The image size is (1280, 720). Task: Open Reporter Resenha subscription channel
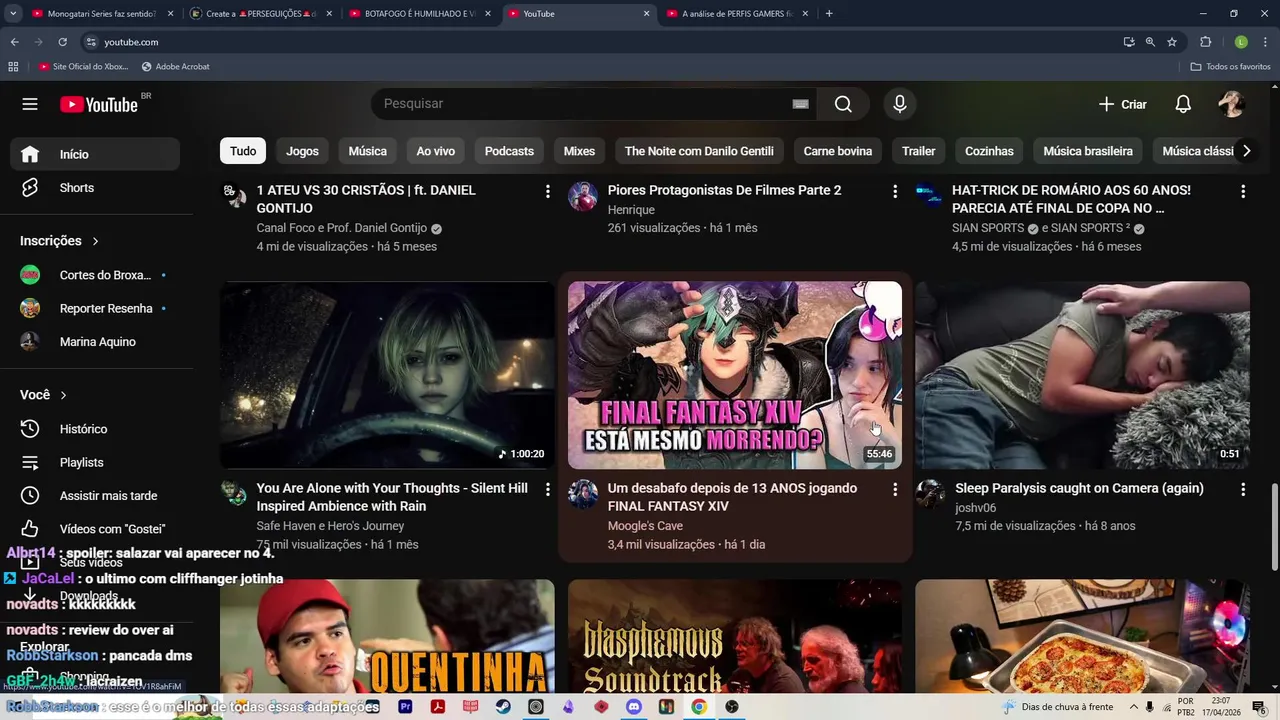click(95, 308)
